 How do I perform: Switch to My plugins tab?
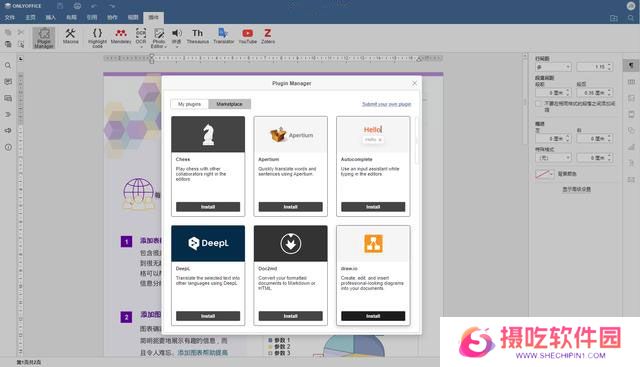click(189, 104)
